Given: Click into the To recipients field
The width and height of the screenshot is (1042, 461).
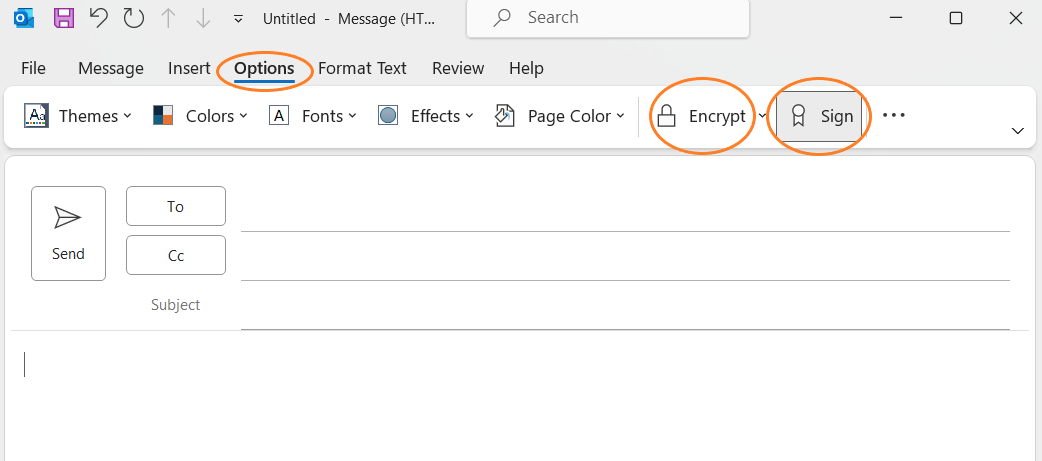Looking at the screenshot, I should pyautogui.click(x=625, y=208).
